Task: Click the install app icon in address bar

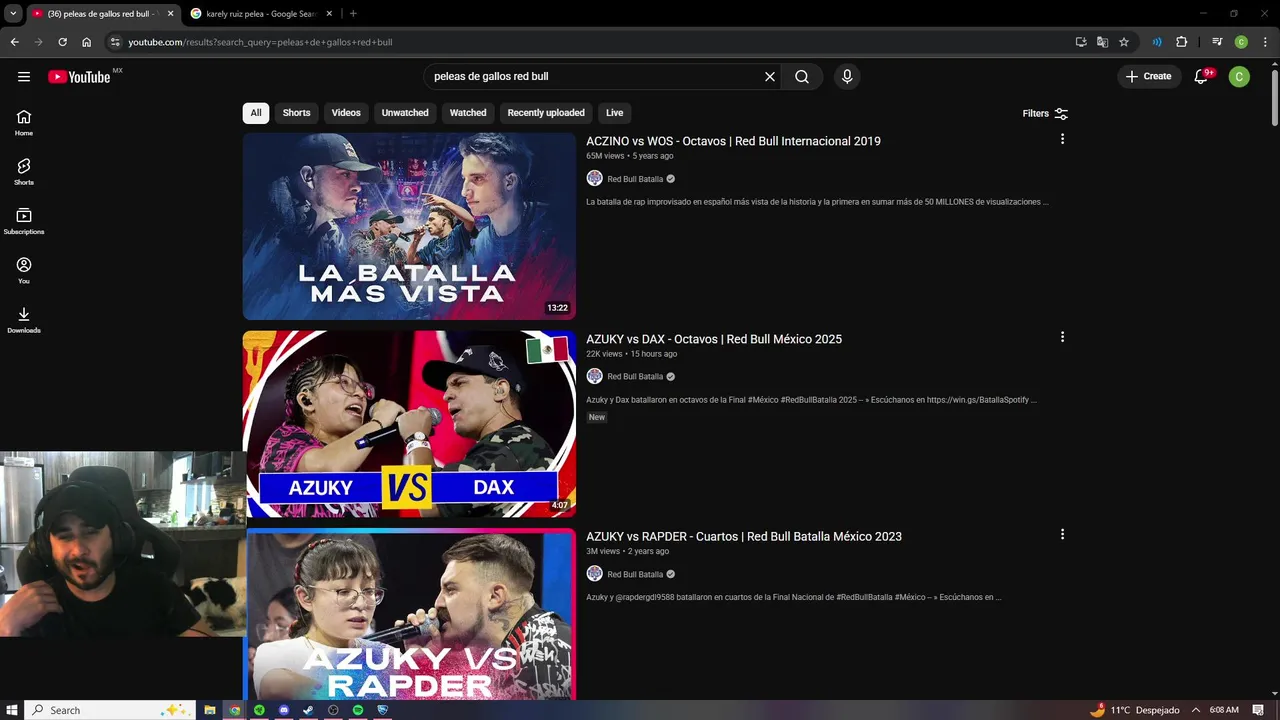Action: coord(1081,42)
